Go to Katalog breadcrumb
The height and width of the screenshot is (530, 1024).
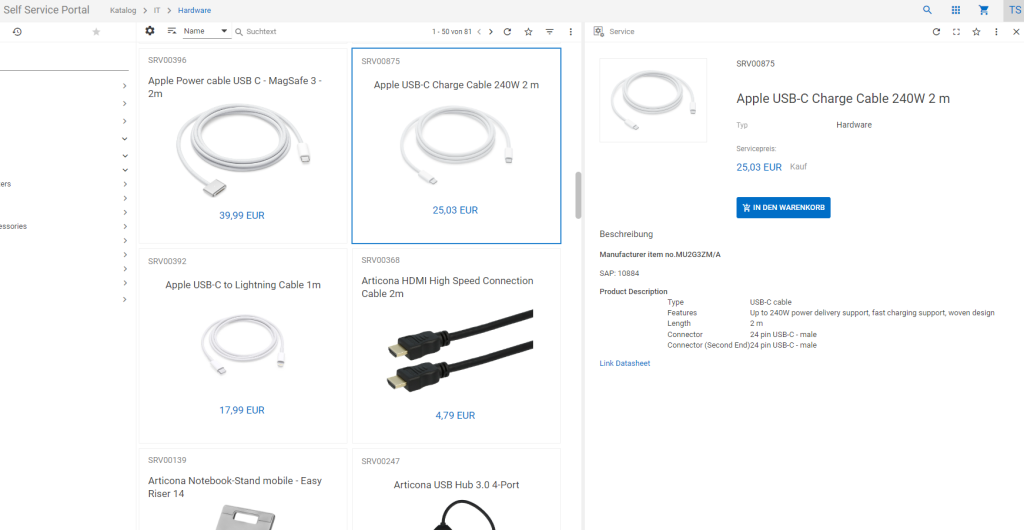(123, 10)
